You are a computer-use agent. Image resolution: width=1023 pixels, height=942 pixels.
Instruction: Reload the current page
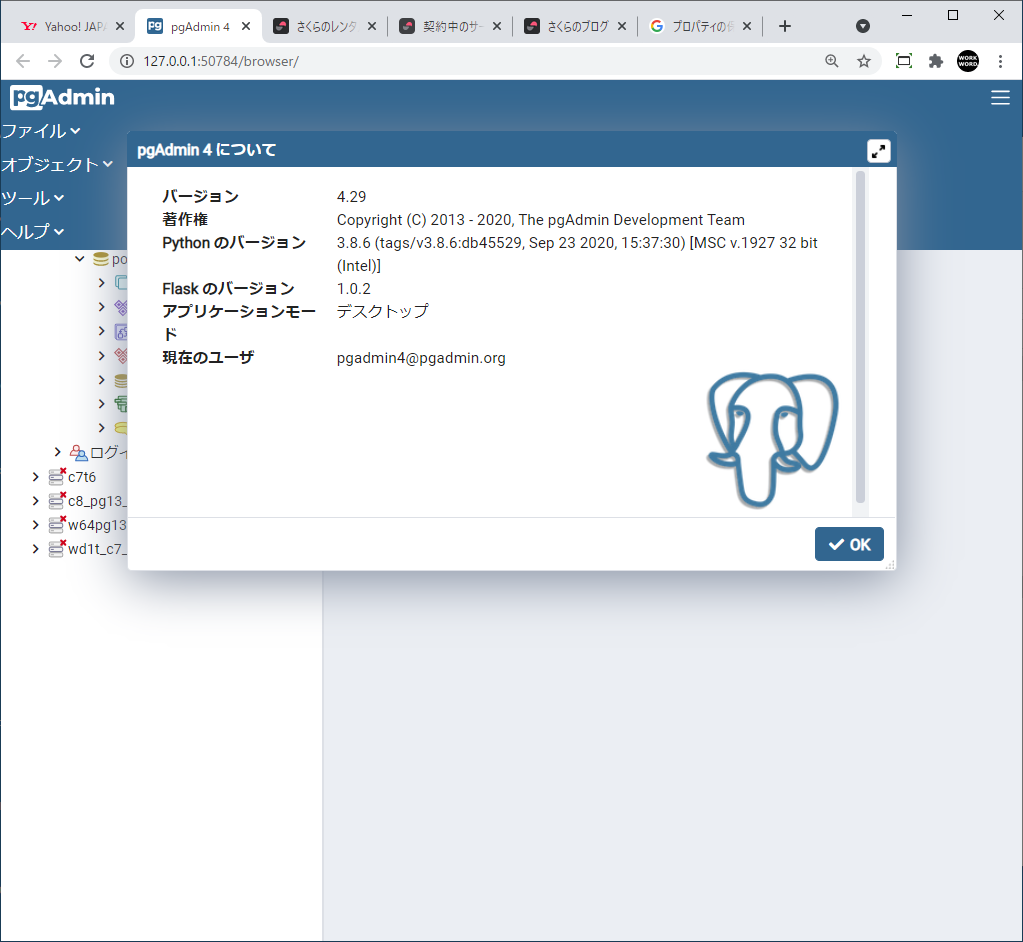point(87,61)
